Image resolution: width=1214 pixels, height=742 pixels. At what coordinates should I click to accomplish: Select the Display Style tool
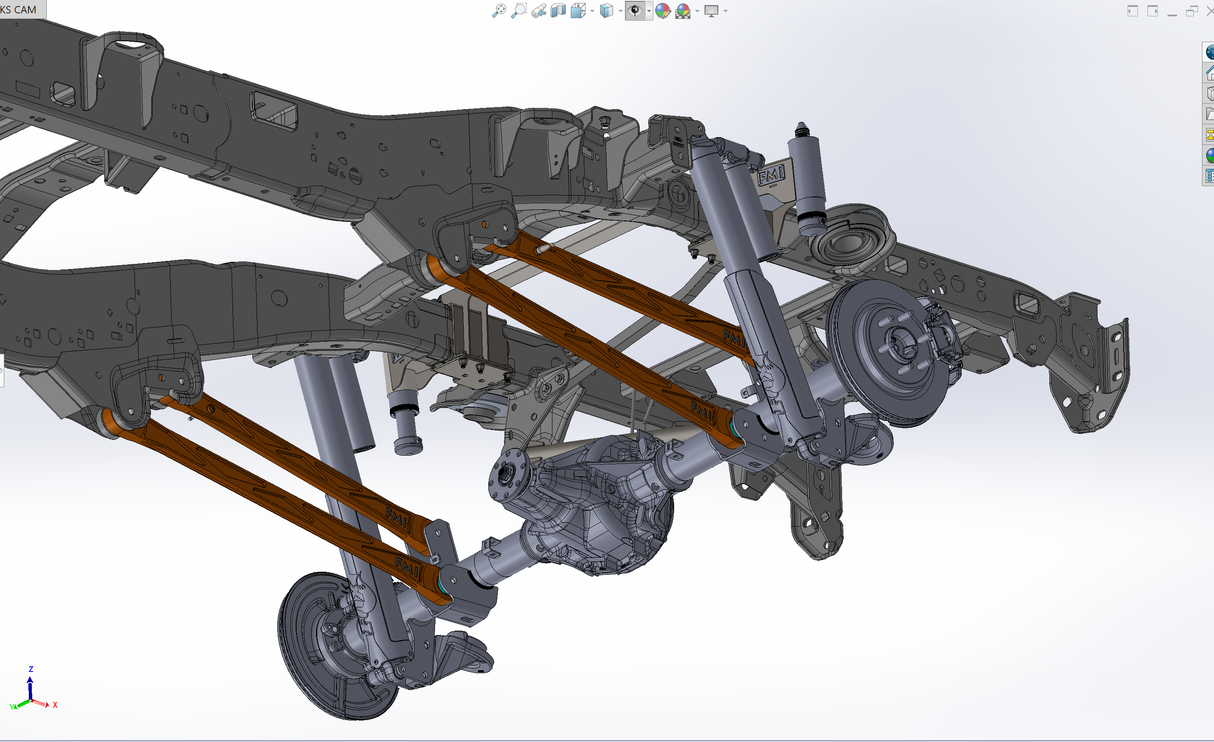tap(608, 10)
